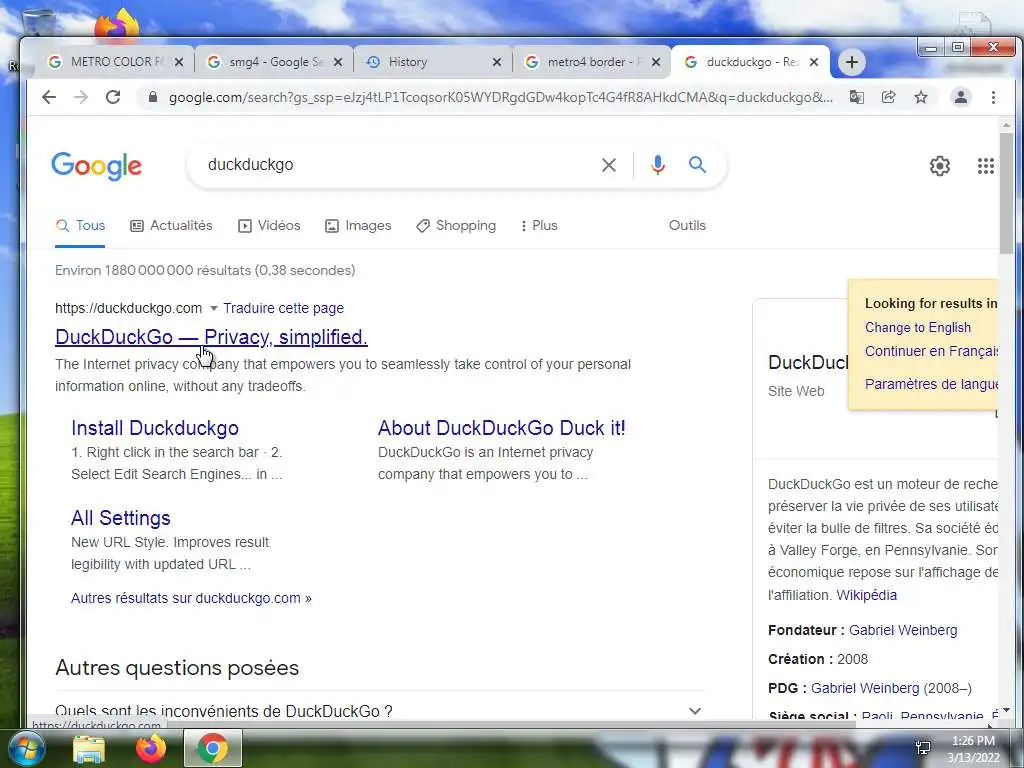Close the History tab
This screenshot has height=768, width=1024.
[497, 62]
